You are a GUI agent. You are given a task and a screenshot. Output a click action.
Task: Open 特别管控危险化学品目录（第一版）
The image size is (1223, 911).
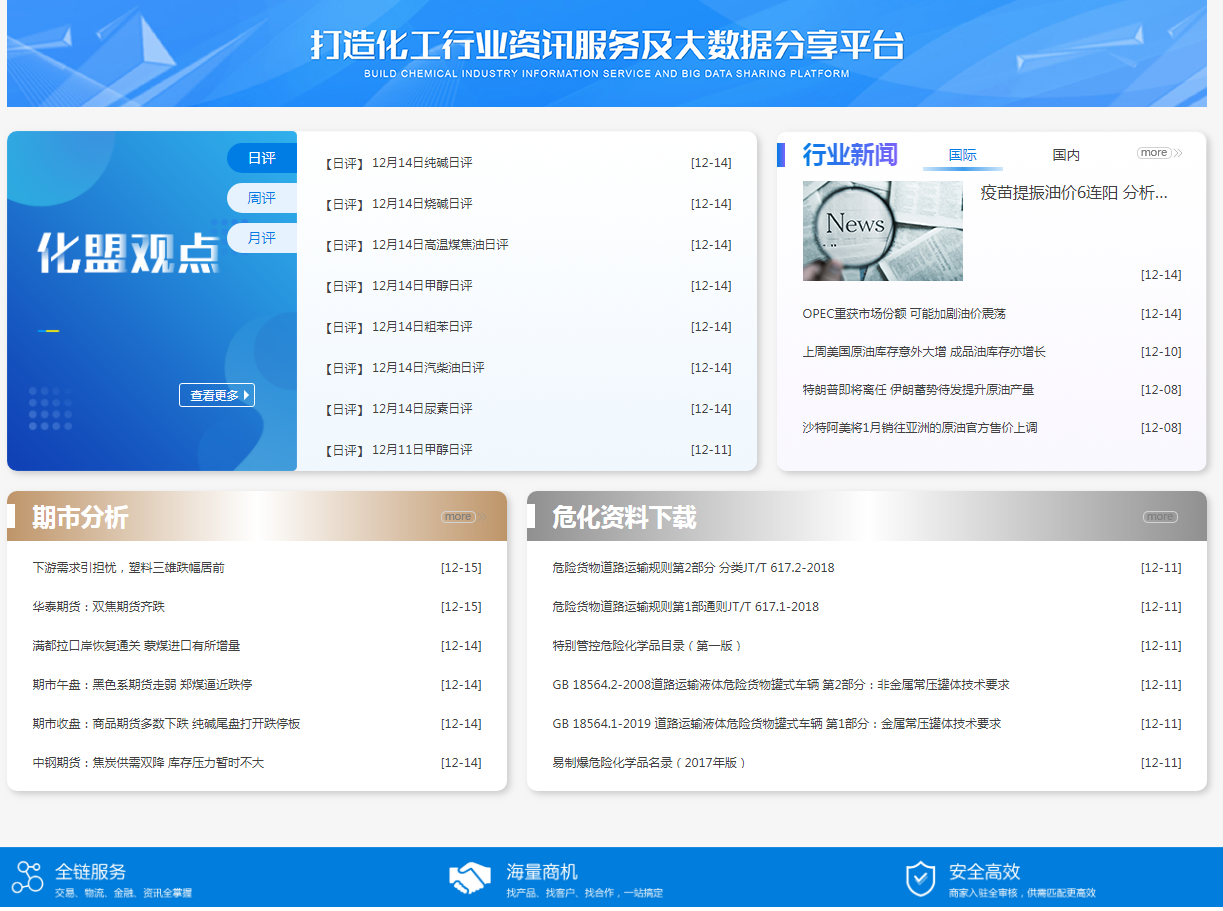pos(647,646)
